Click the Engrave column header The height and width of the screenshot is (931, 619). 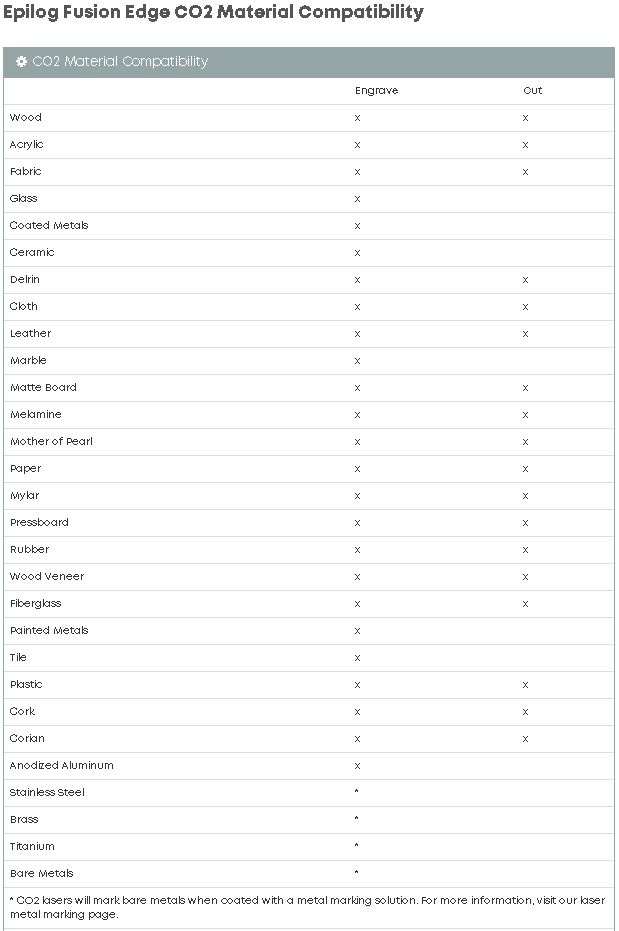376,91
